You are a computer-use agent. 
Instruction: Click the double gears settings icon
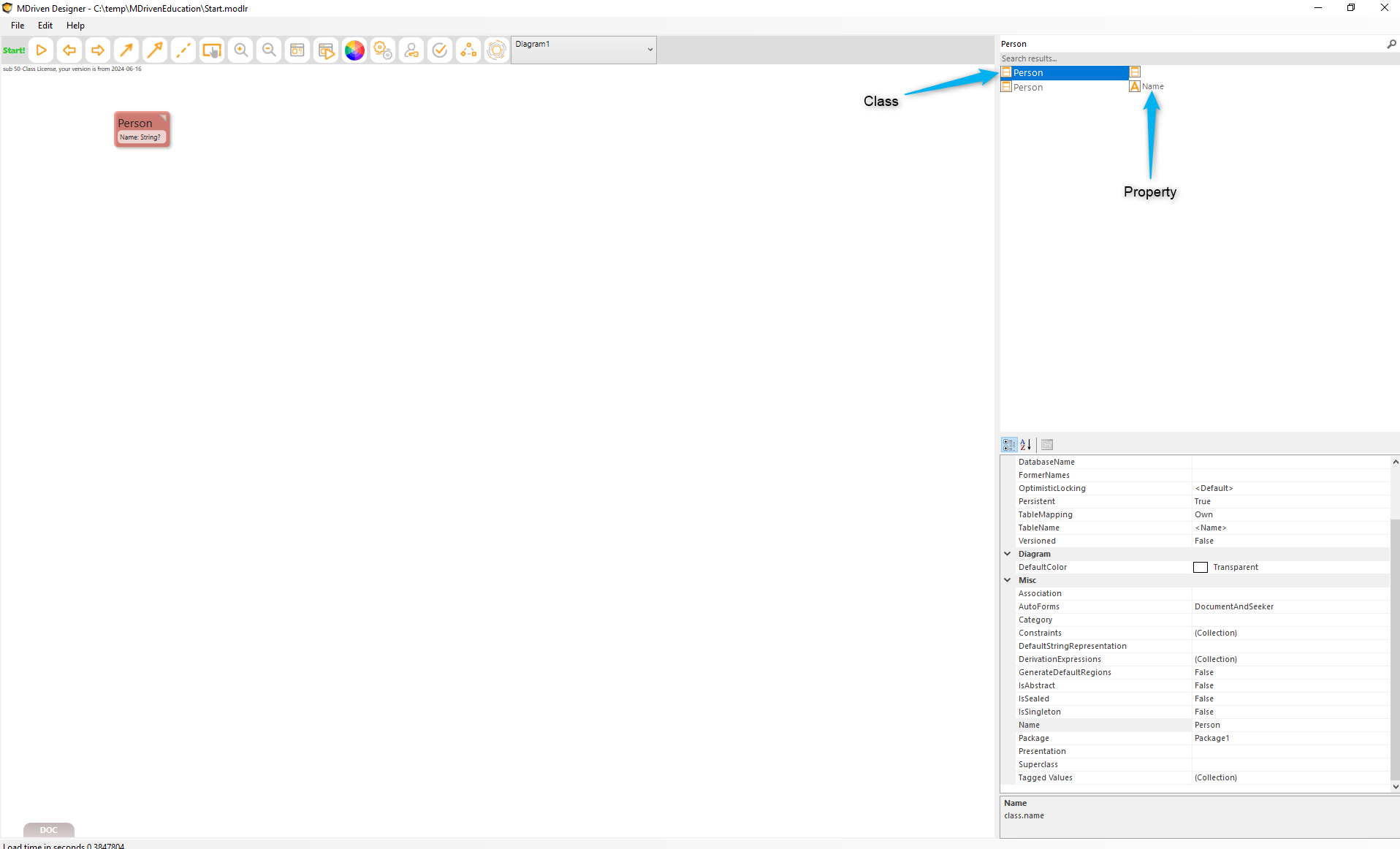tap(383, 50)
